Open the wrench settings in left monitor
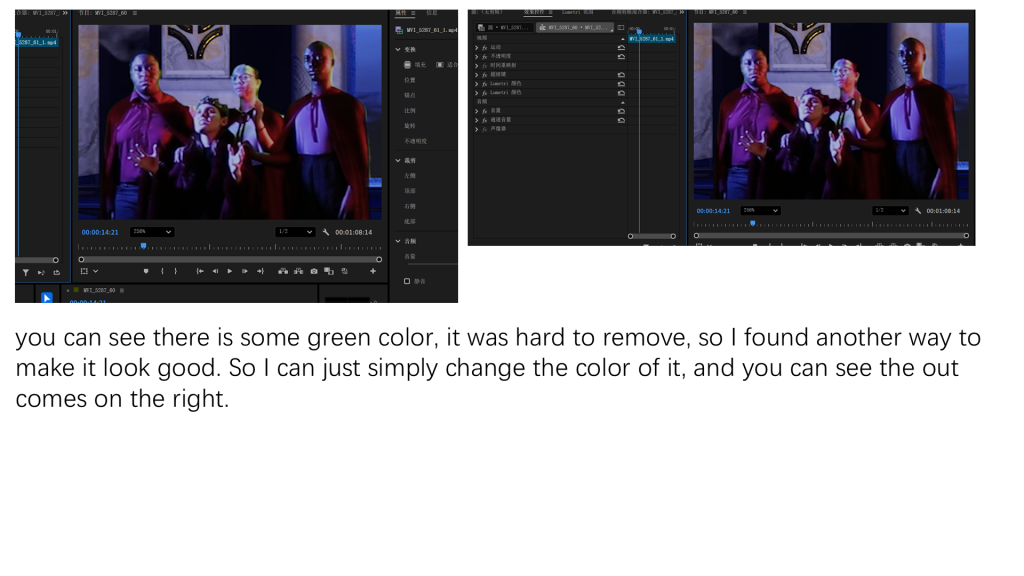The width and height of the screenshot is (1024, 576). [x=326, y=232]
